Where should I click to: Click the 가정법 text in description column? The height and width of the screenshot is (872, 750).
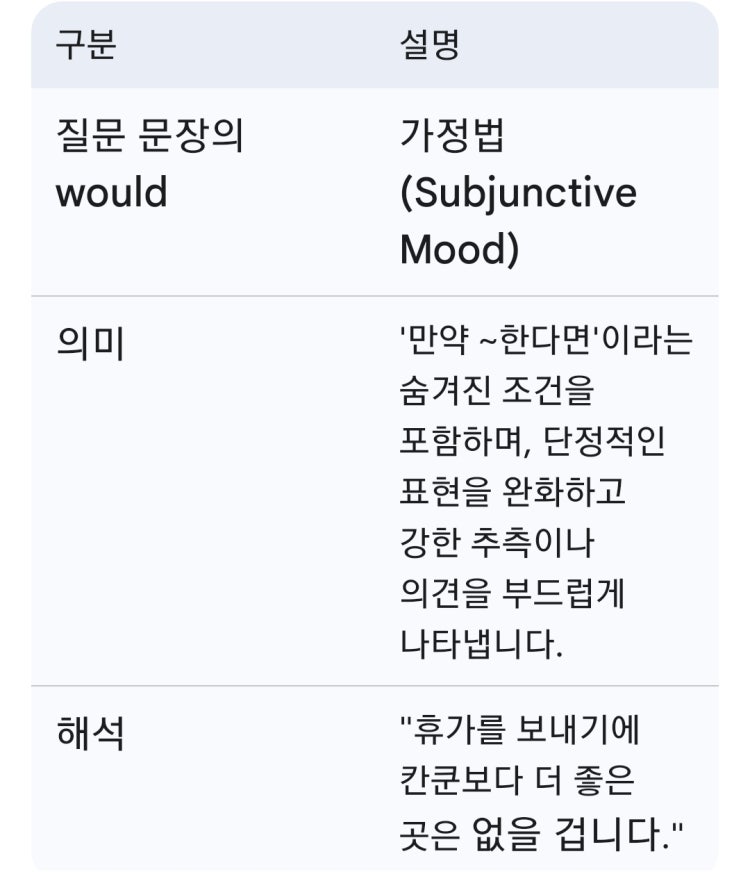[451, 136]
